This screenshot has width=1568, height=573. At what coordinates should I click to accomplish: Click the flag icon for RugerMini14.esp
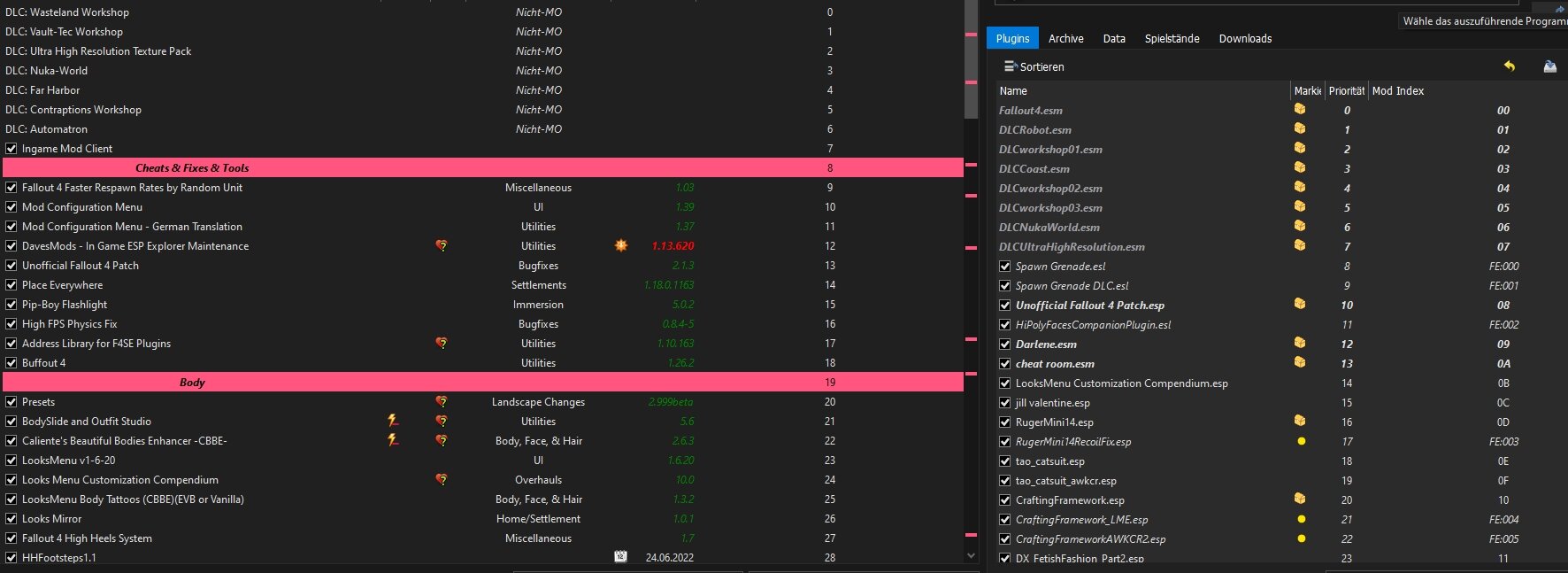(x=1300, y=421)
